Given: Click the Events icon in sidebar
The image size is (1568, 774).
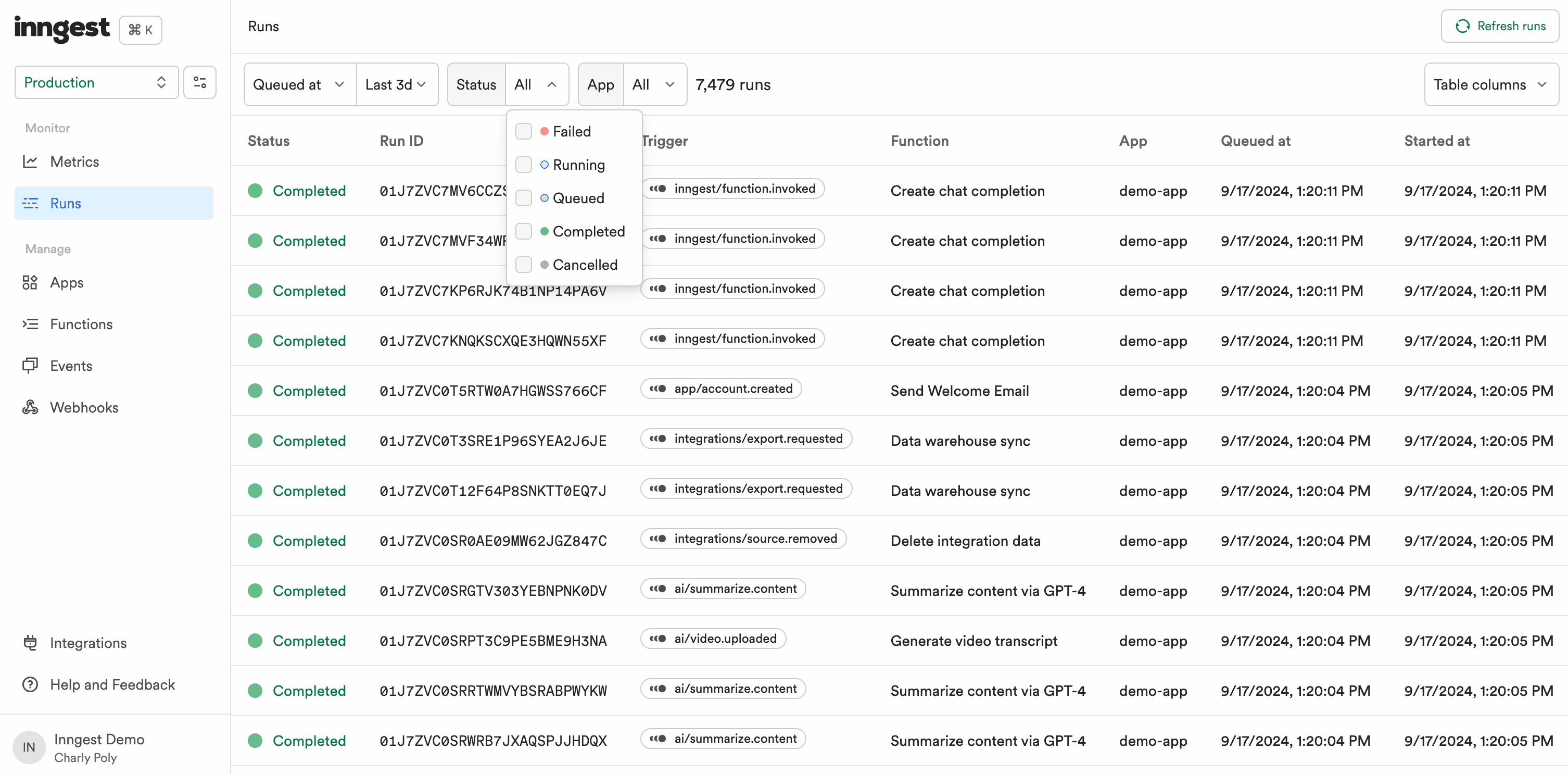Looking at the screenshot, I should click(x=30, y=365).
